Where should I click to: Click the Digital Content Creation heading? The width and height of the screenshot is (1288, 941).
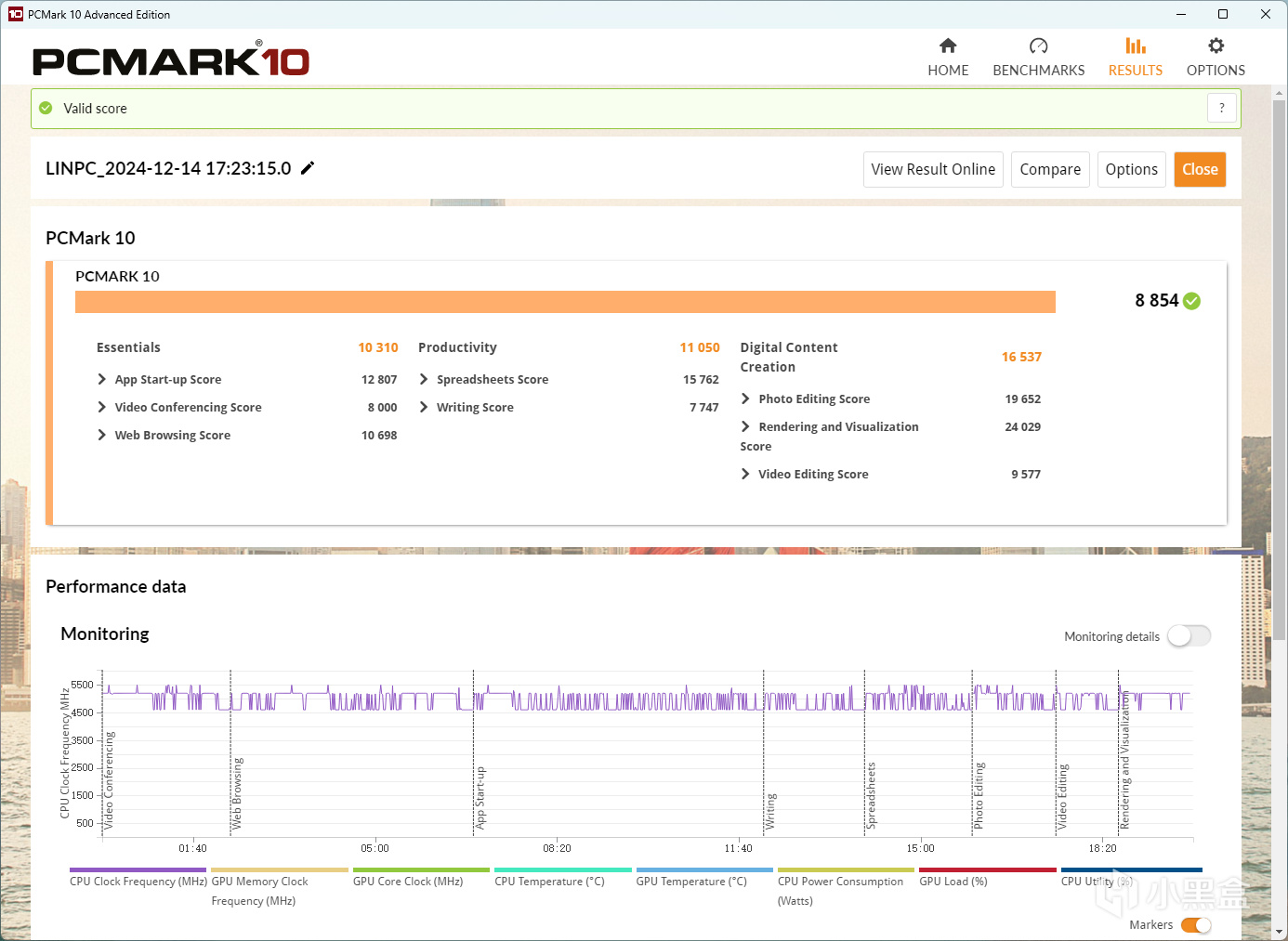click(x=789, y=357)
